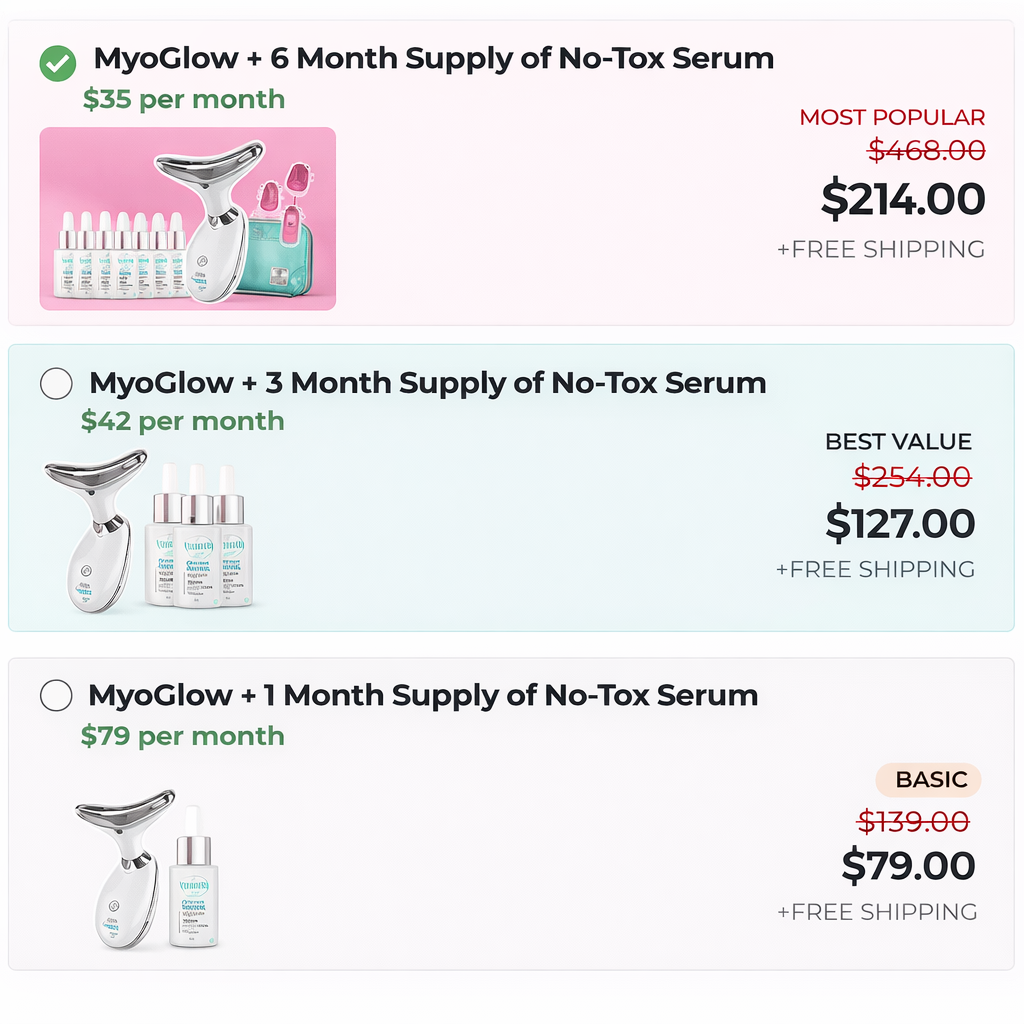Click the BEST VALUE label
Image resolution: width=1024 pixels, height=1024 pixels.
pos(898,442)
